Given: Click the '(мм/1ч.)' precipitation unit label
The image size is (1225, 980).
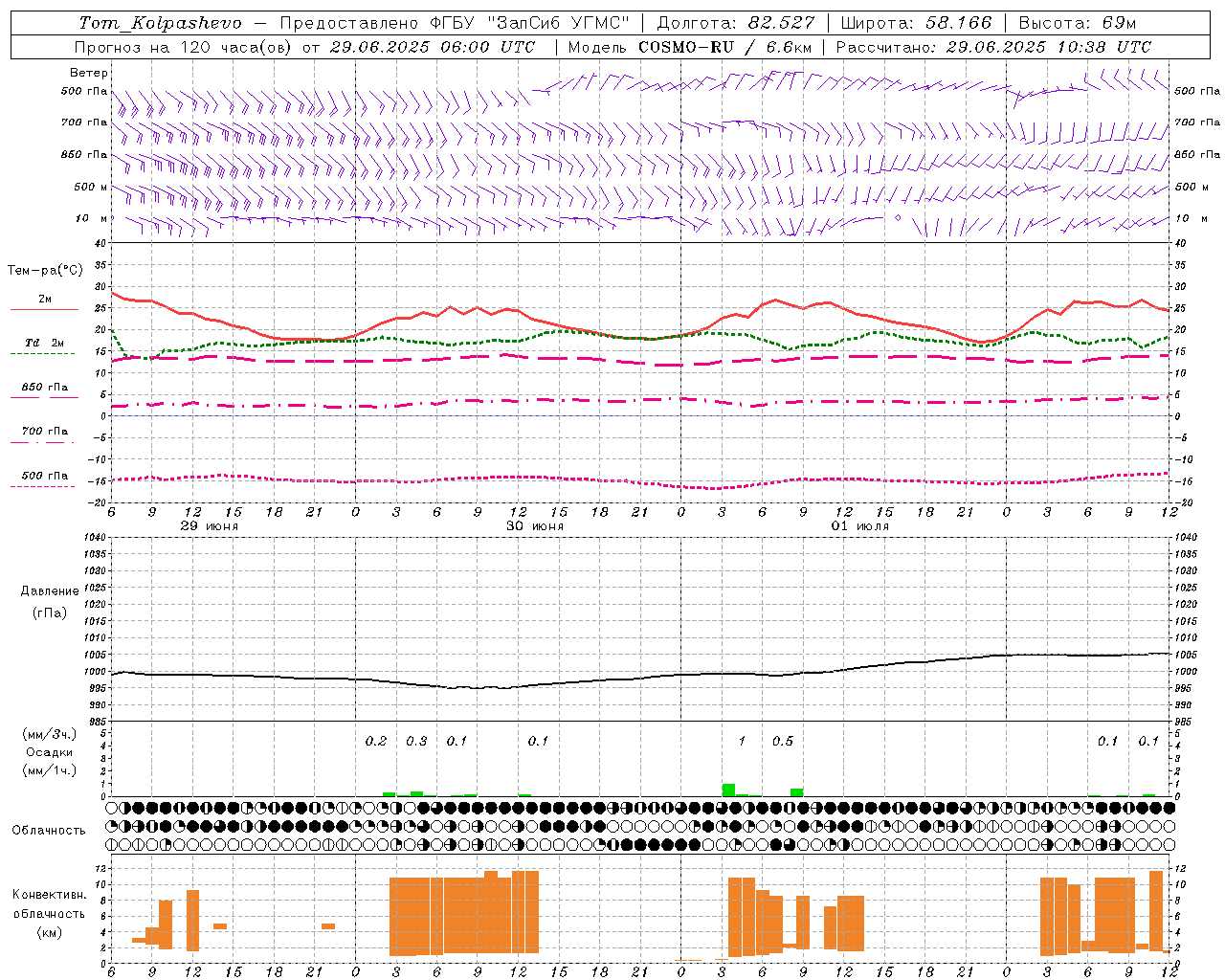Looking at the screenshot, I should pos(49,770).
